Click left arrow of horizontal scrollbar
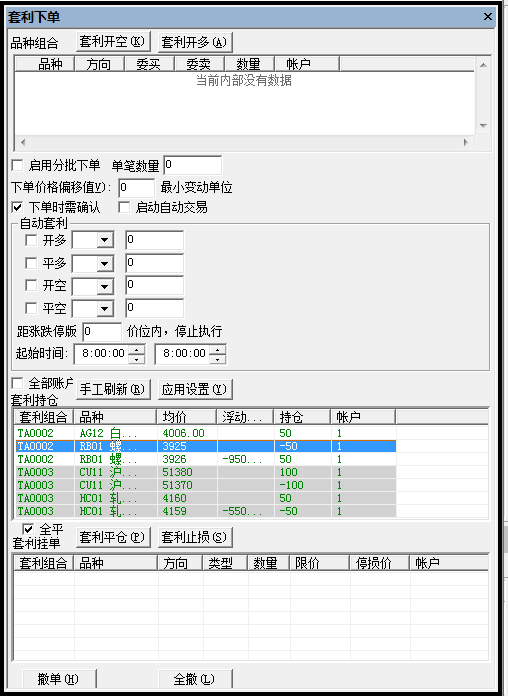 [23, 142]
